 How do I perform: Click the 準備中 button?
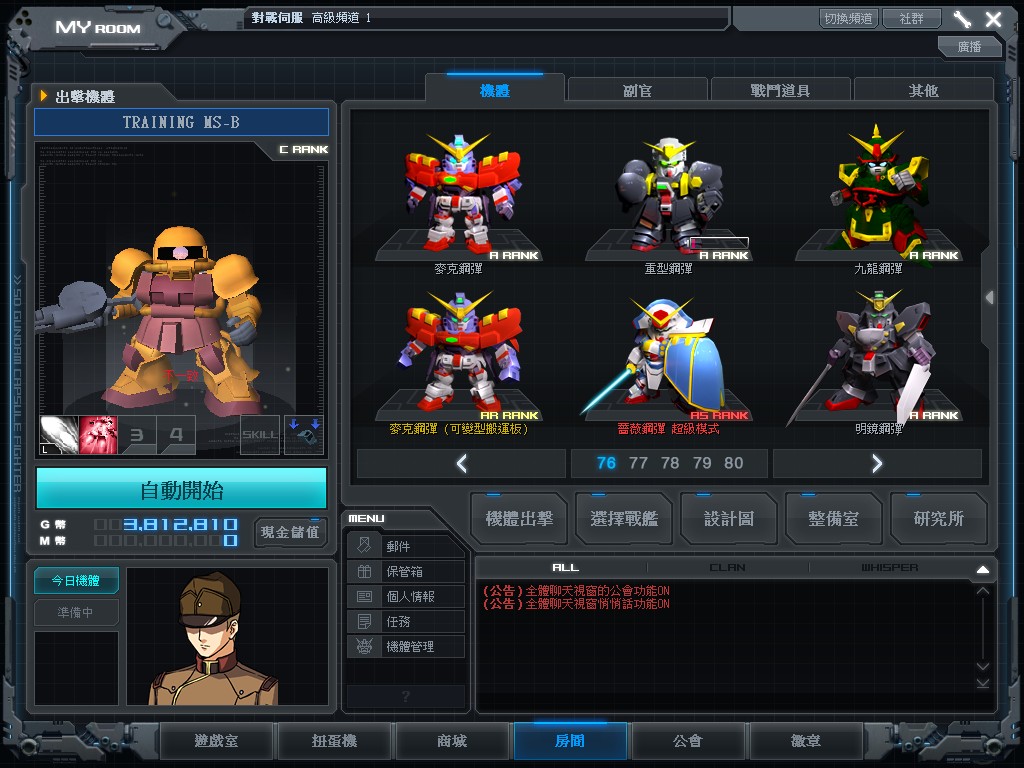tap(76, 613)
